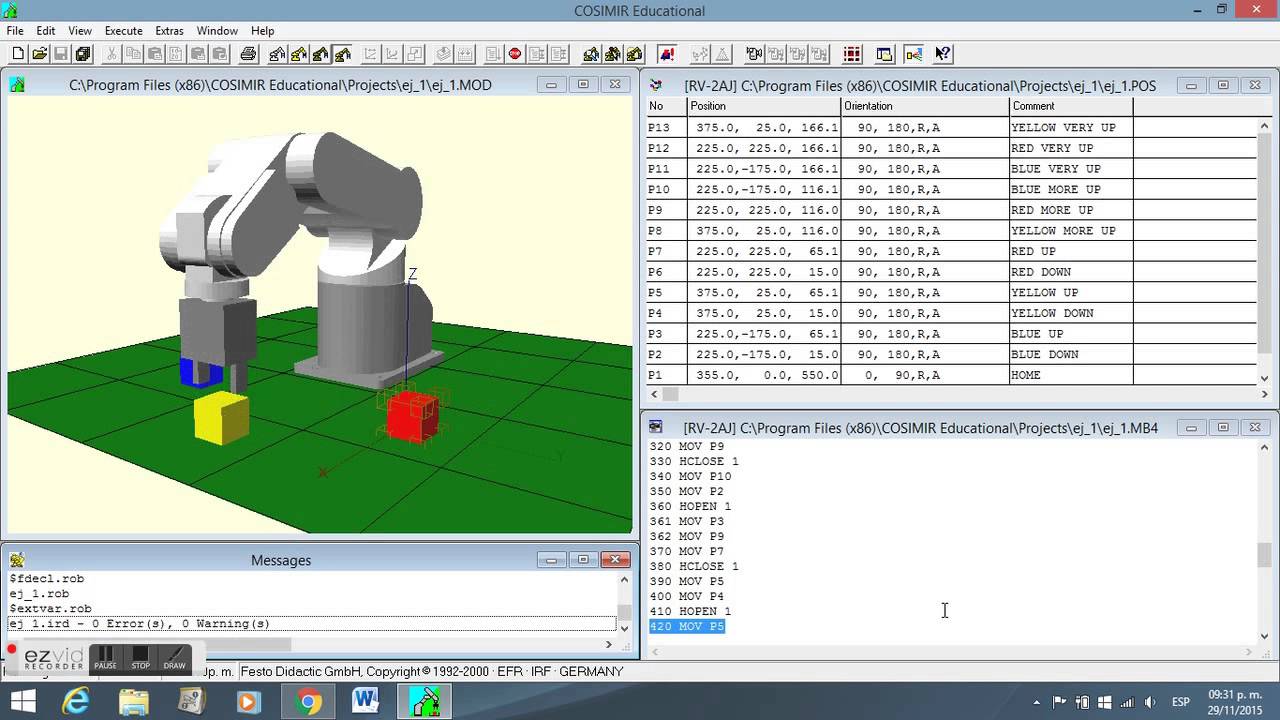Click the window icon of ej_1.MOD
Viewport: 1280px width, 720px height.
pos(17,85)
